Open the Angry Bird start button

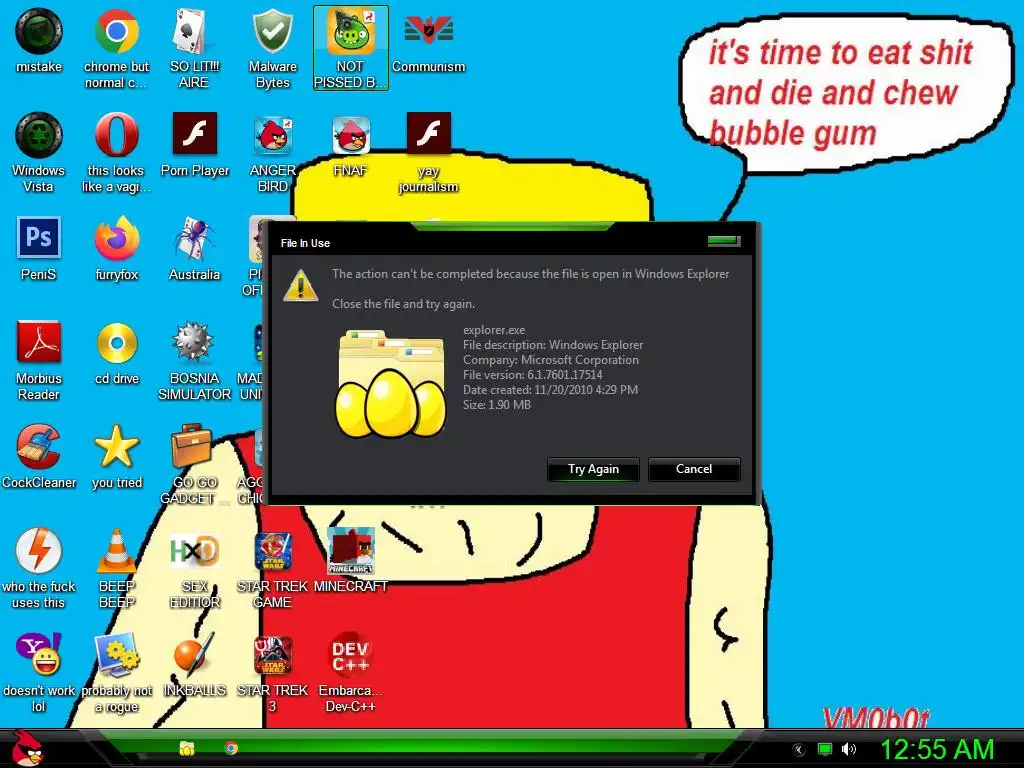pyautogui.click(x=27, y=748)
